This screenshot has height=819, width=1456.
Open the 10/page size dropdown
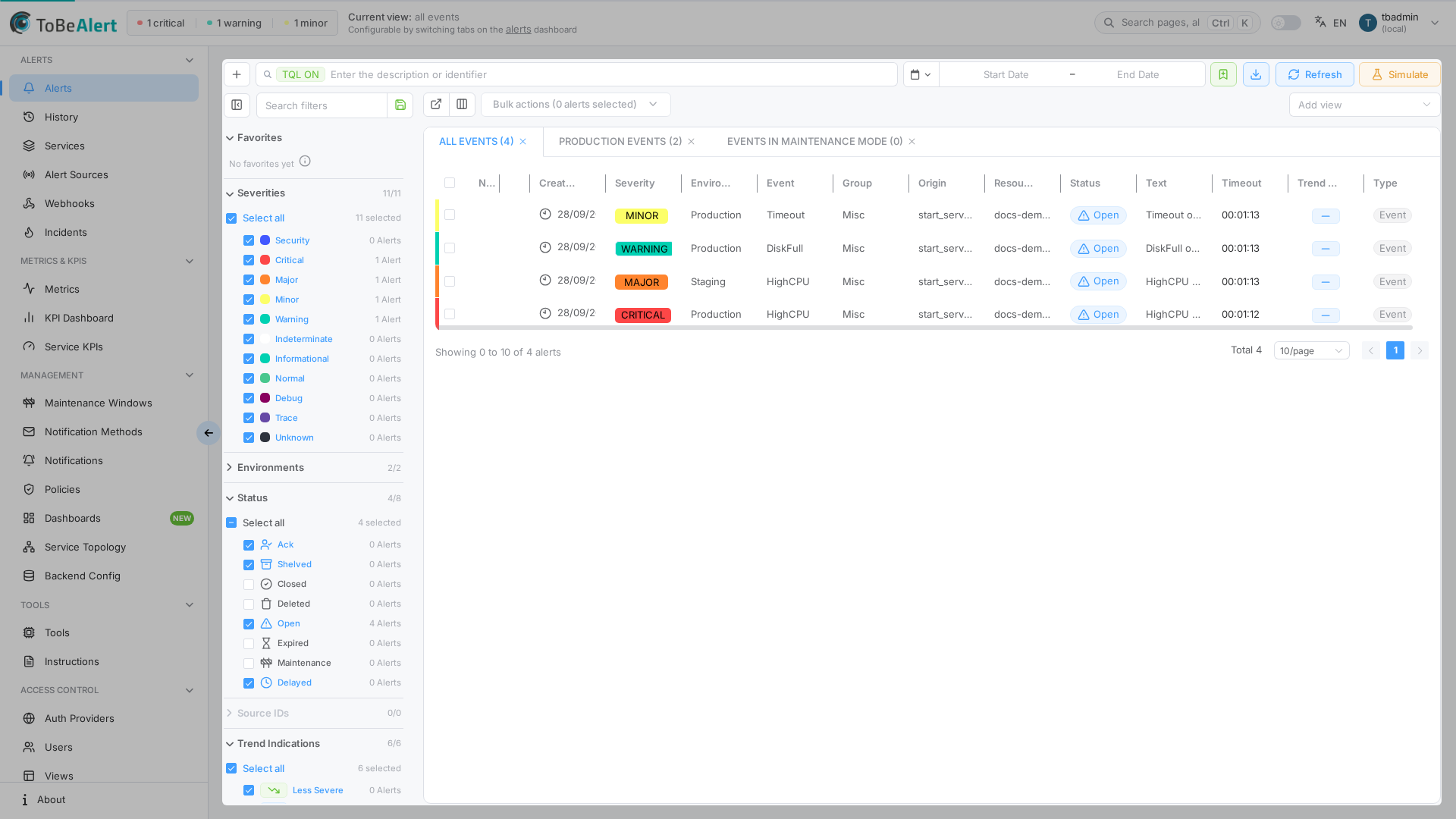1311,350
